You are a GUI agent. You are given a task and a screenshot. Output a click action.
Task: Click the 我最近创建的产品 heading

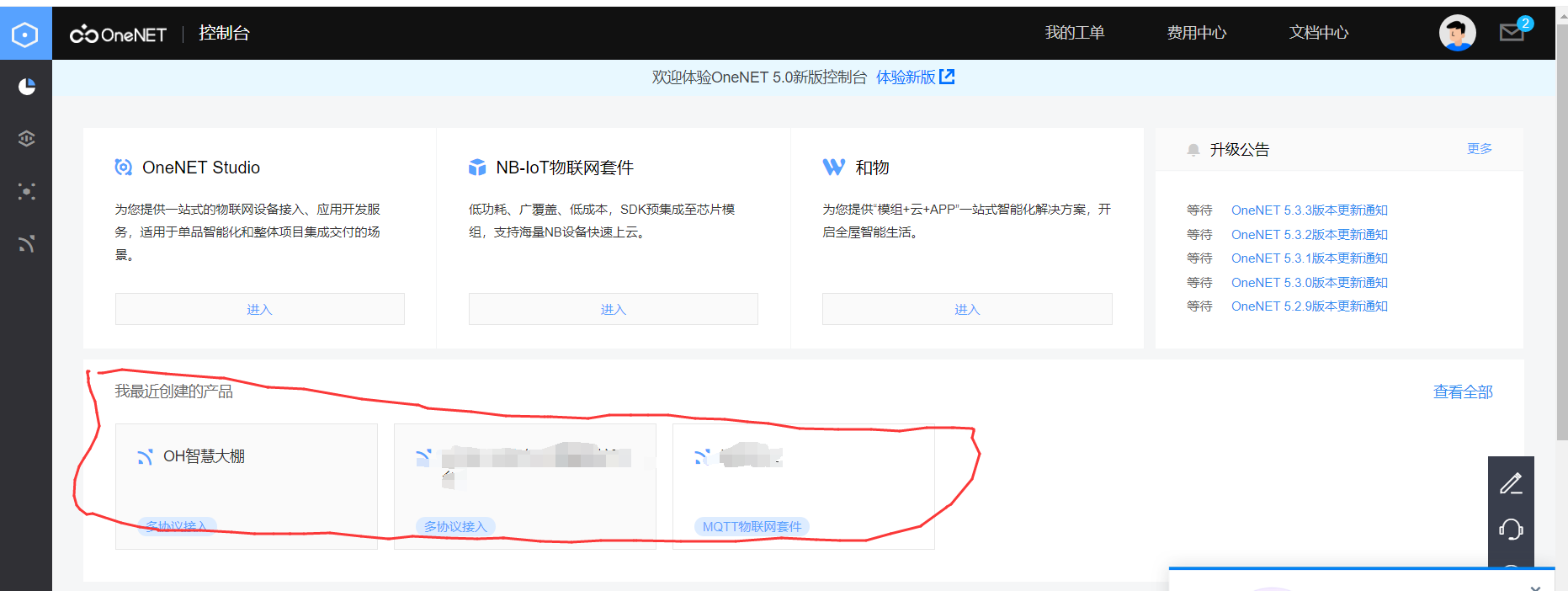pos(174,392)
